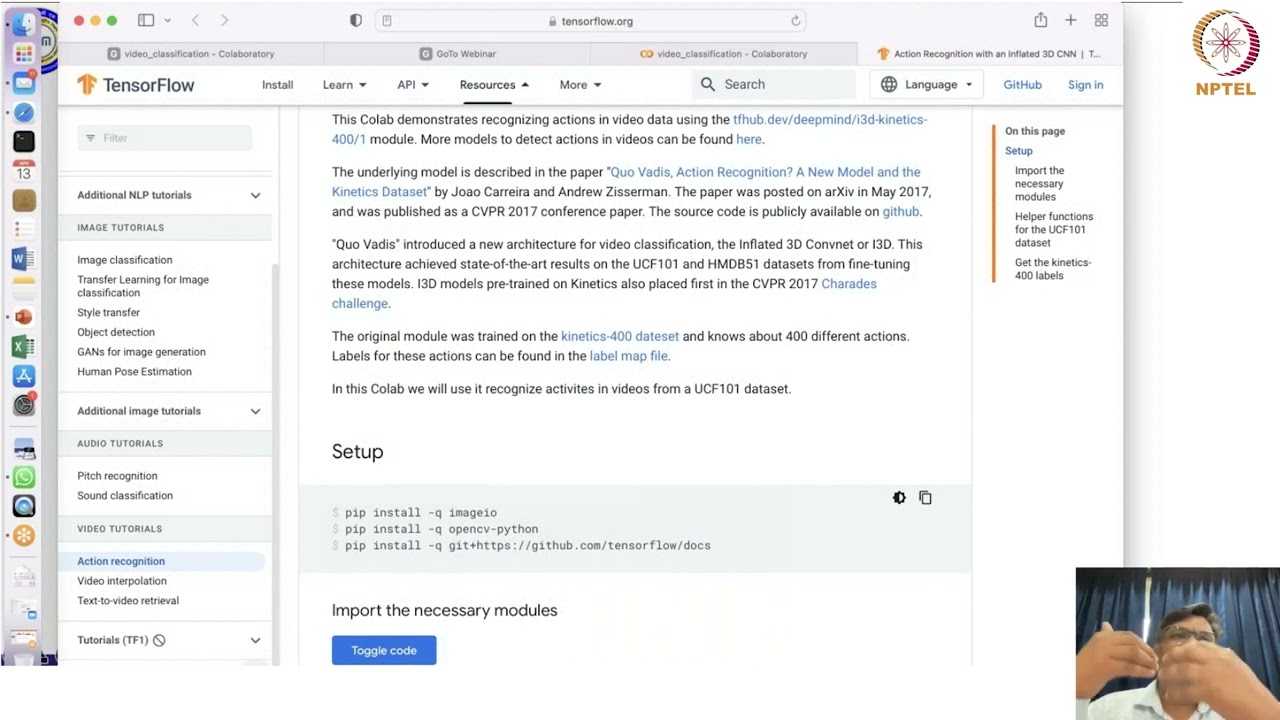
Task: Jump to 'Helper functions for the UCF101 dataset'
Action: (1054, 229)
